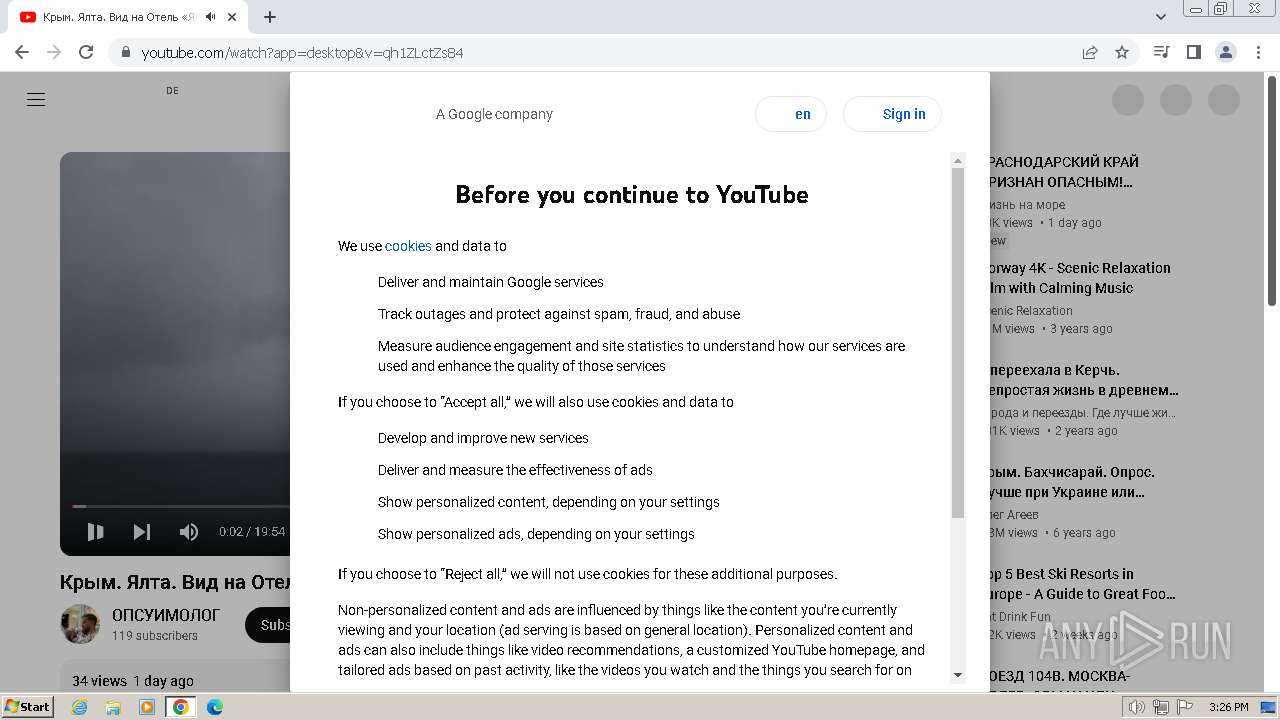The width and height of the screenshot is (1280, 720).
Task: Toggle Chrome side panel
Action: (1193, 52)
